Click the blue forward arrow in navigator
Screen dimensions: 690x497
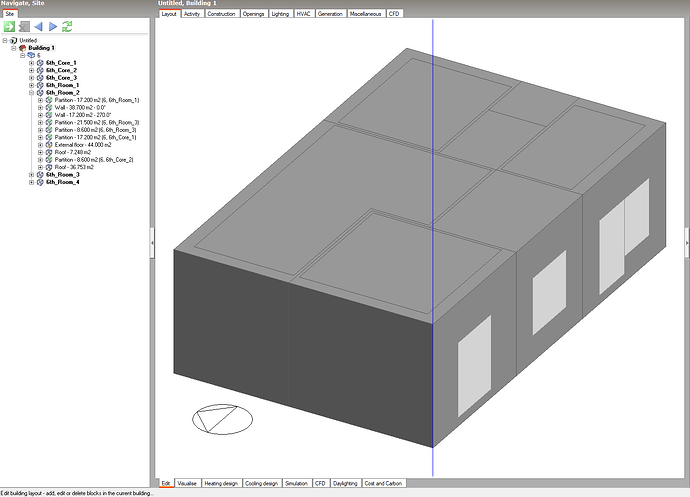[52, 26]
